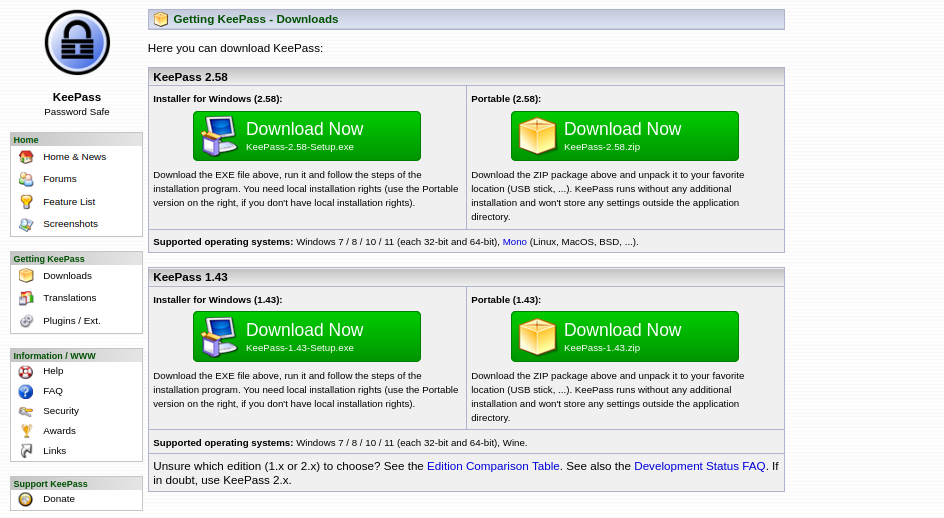The image size is (944, 518).
Task: Click the Help lifebuoy icon
Action: click(x=26, y=372)
